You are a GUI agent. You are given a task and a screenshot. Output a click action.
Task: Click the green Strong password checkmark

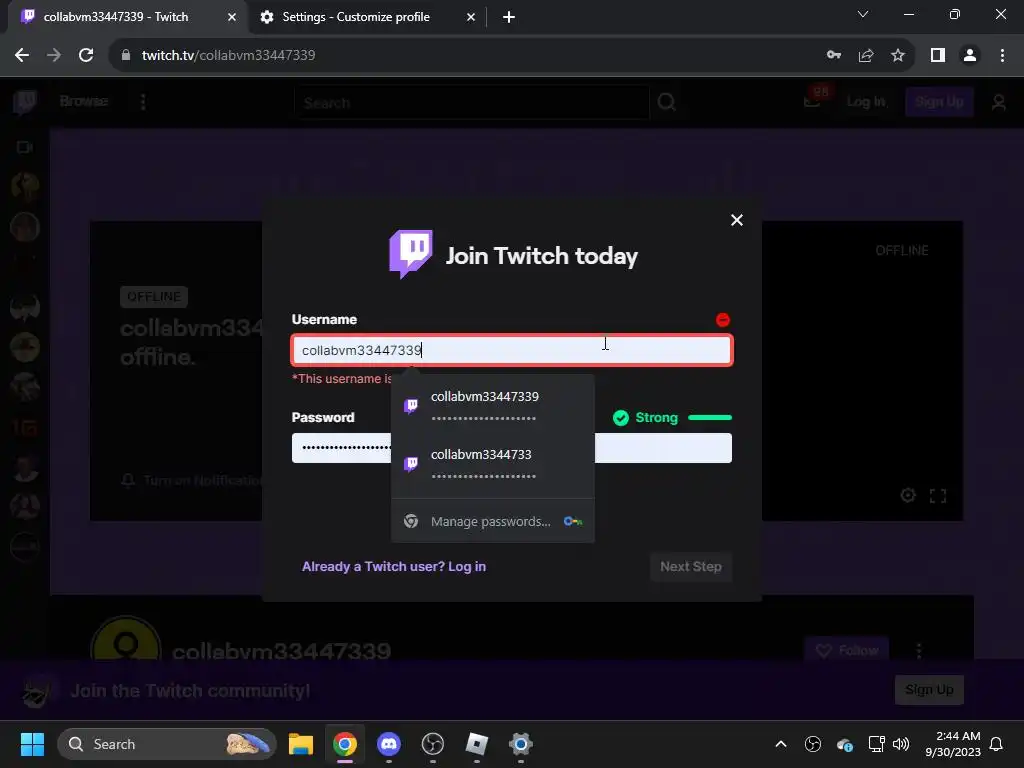[620, 417]
